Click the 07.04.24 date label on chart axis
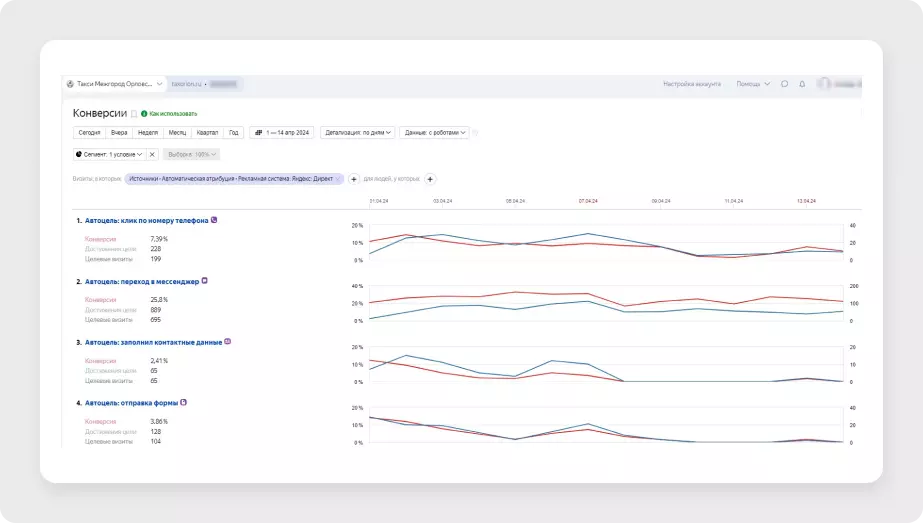The height and width of the screenshot is (523, 923). pyautogui.click(x=588, y=201)
